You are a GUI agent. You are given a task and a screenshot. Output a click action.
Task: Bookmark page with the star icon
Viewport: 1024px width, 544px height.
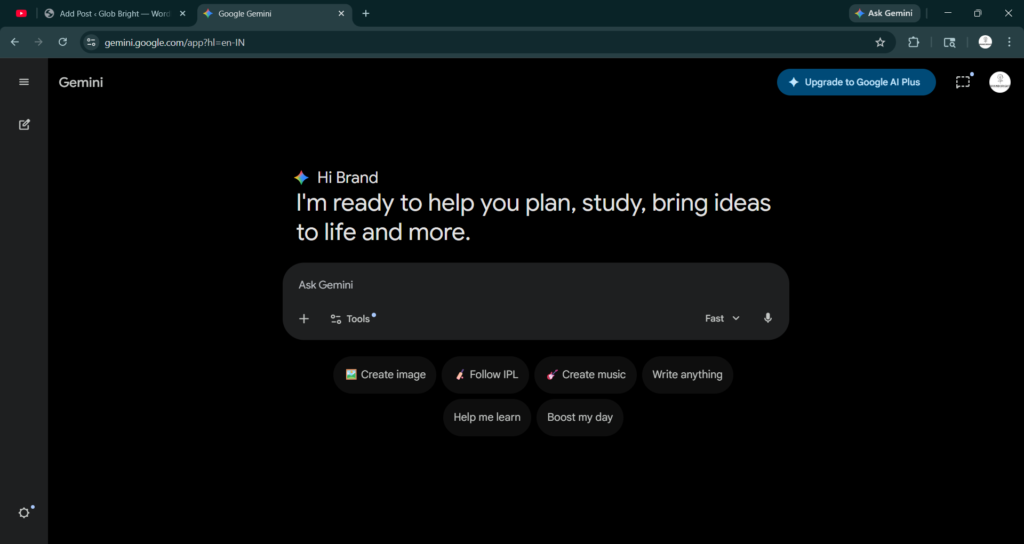click(880, 42)
